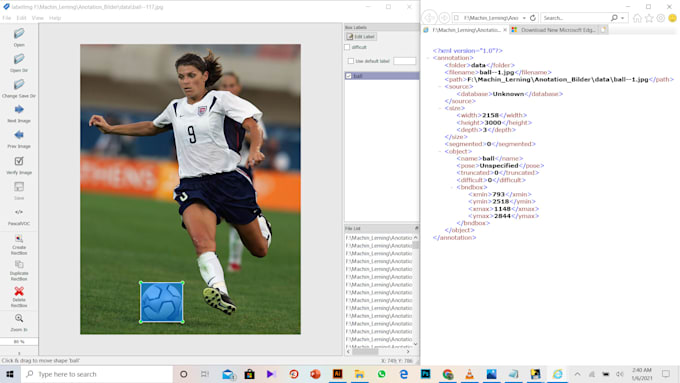Click the Save icon in labelImg toolbar

click(19, 187)
